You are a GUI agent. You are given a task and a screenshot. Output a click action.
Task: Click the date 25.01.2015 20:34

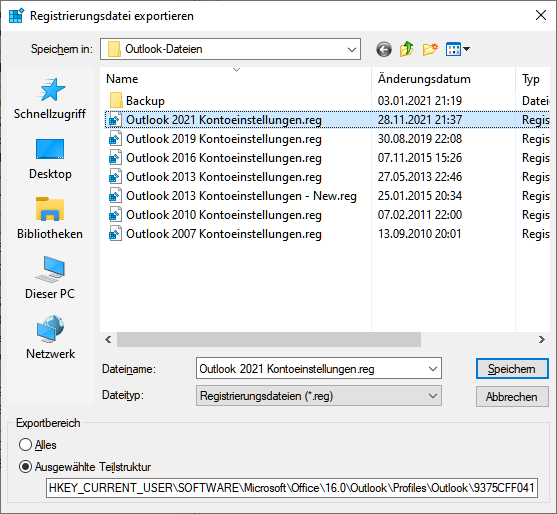420,196
